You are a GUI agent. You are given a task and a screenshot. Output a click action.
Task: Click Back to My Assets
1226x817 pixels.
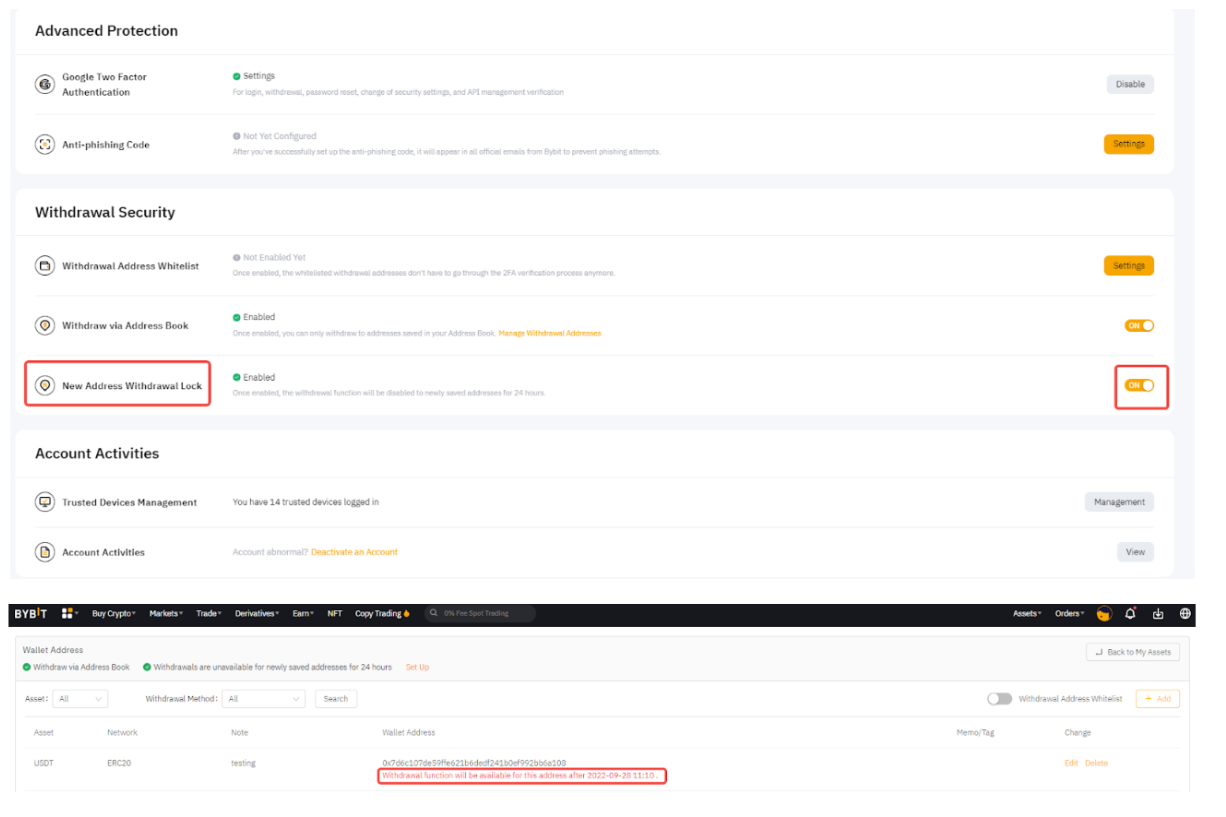1133,652
